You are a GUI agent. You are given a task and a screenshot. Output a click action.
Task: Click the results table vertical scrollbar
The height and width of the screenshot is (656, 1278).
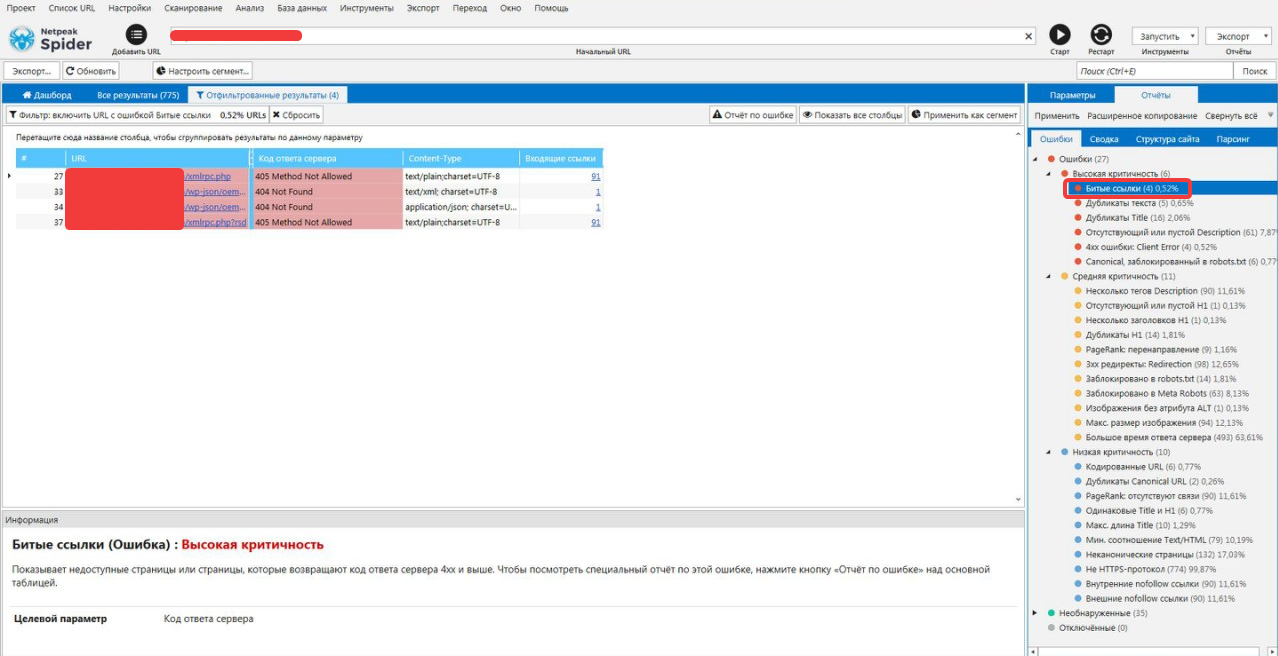pyautogui.click(x=1019, y=315)
